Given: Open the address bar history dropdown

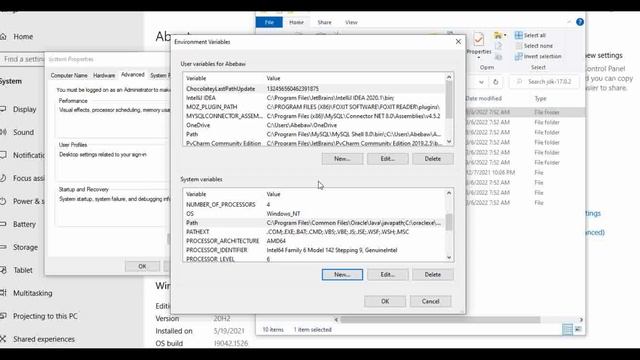Looking at the screenshot, I should click(x=482, y=82).
